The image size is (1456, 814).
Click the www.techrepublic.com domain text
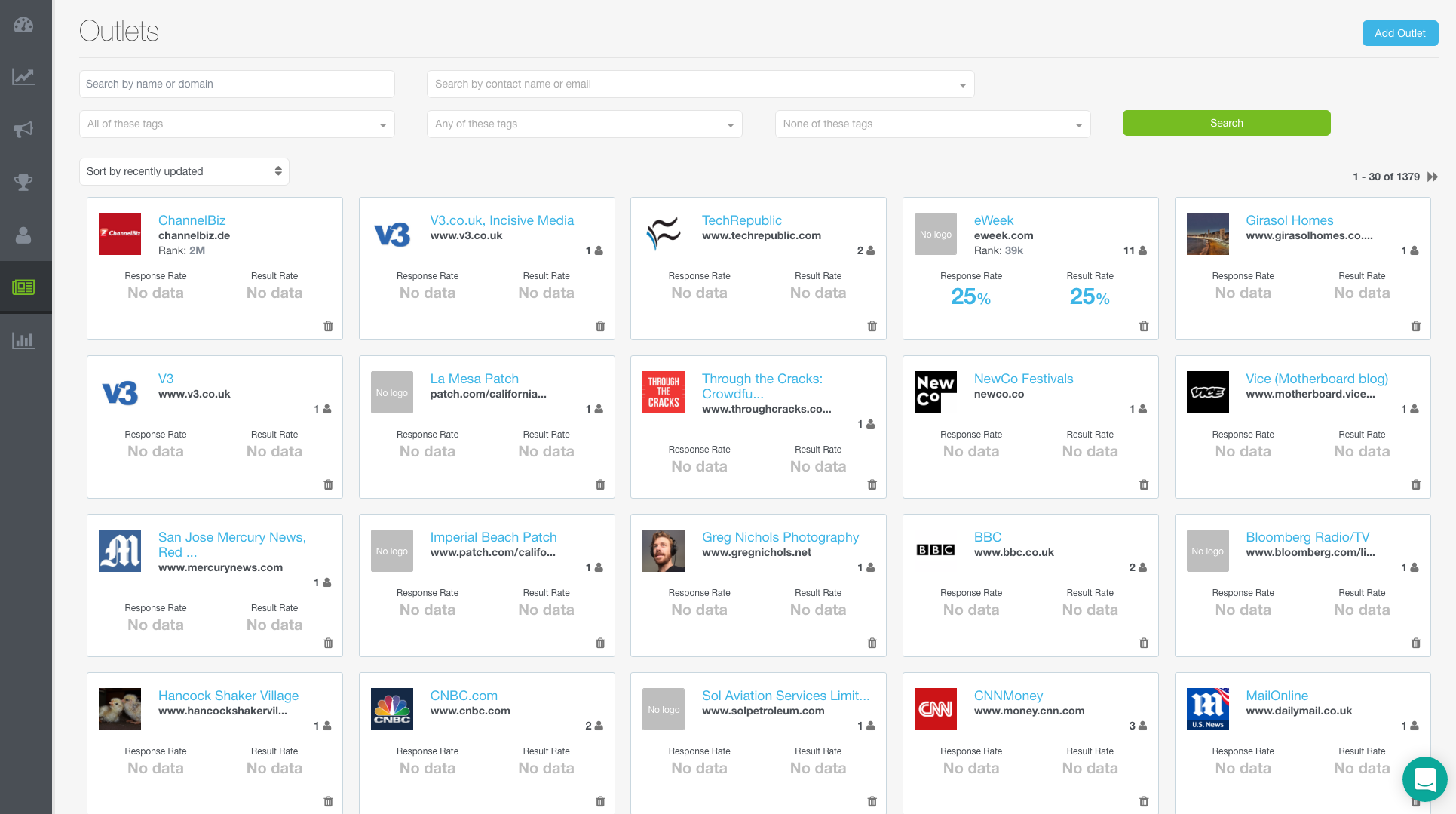(x=762, y=235)
